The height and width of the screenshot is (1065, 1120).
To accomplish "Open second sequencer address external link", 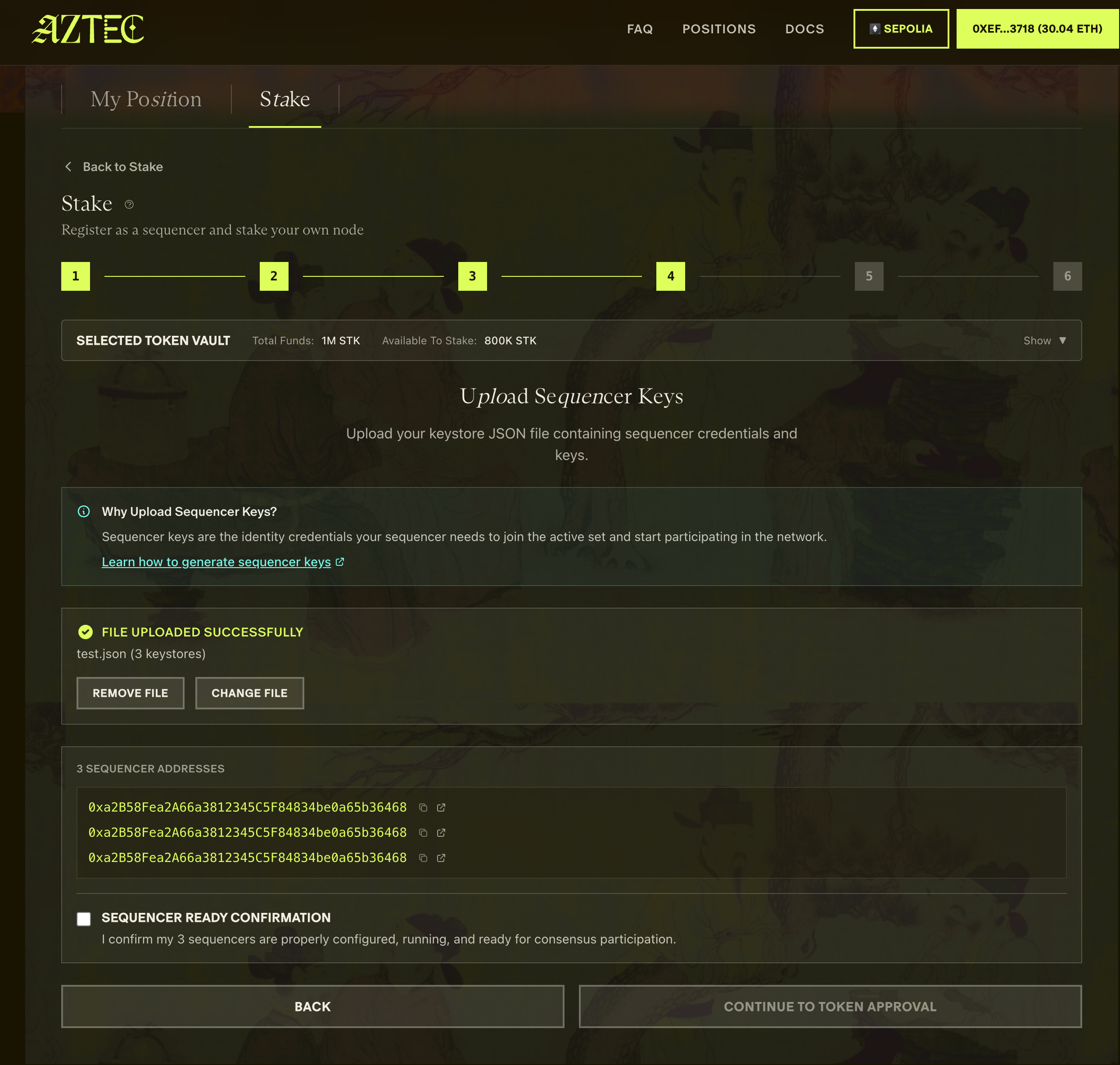I will (x=441, y=832).
